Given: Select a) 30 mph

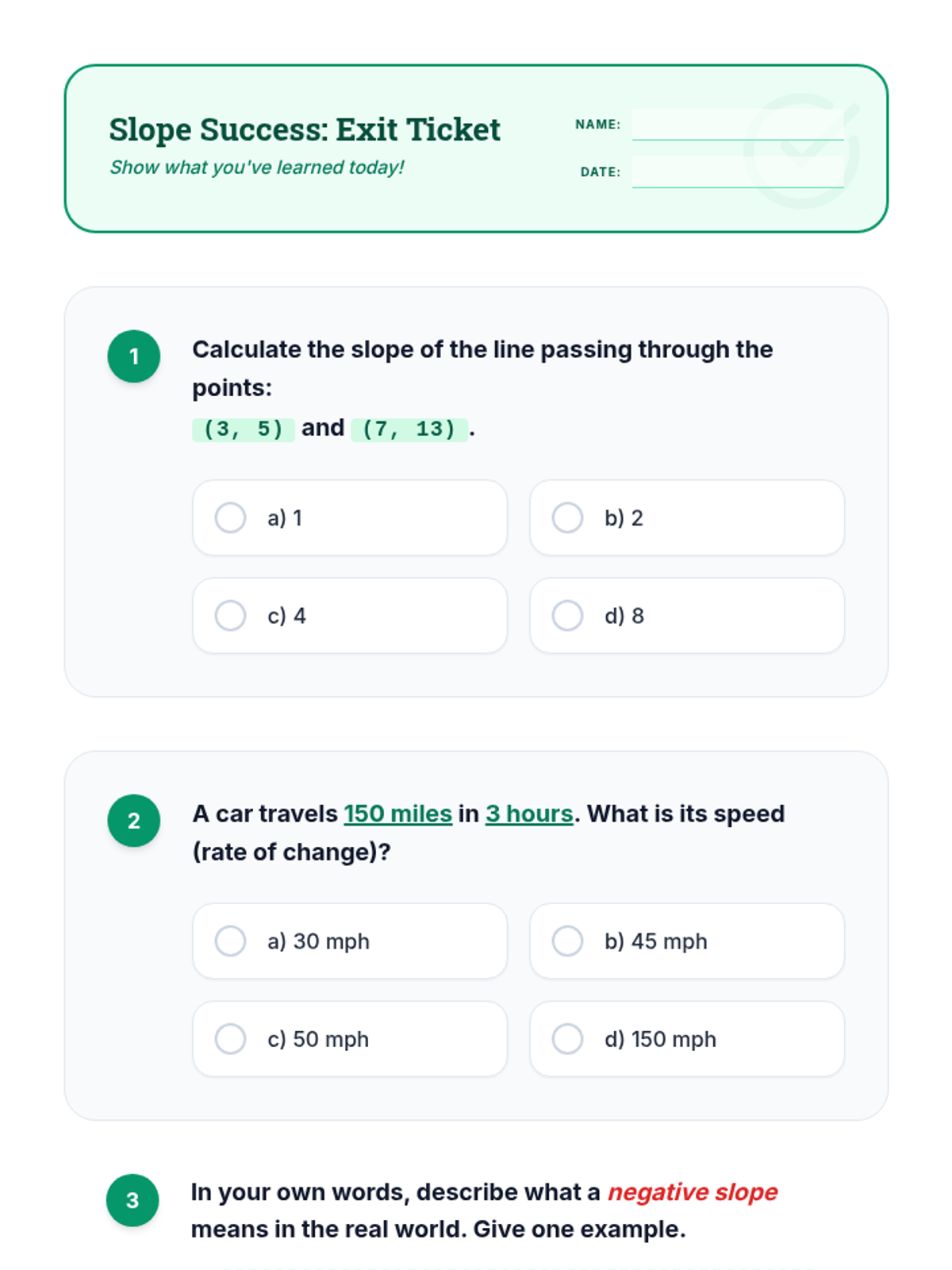Looking at the screenshot, I should pos(350,941).
